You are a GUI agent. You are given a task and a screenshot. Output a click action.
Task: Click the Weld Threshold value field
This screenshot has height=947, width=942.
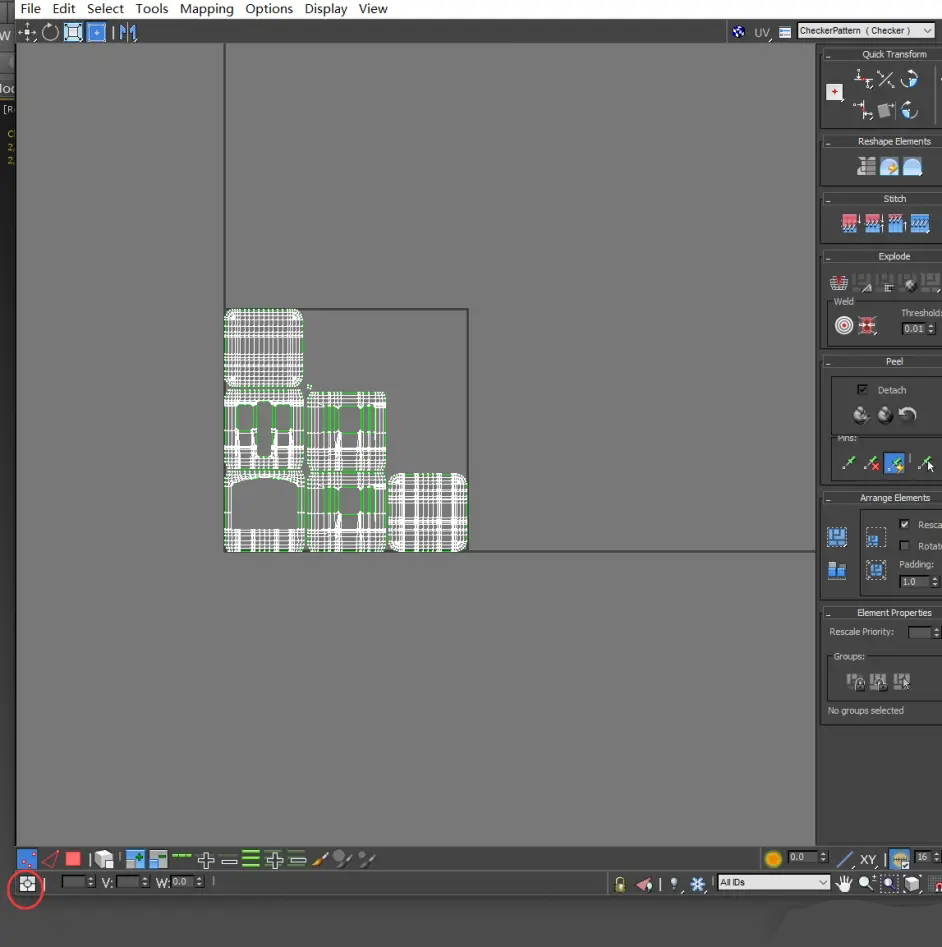913,329
